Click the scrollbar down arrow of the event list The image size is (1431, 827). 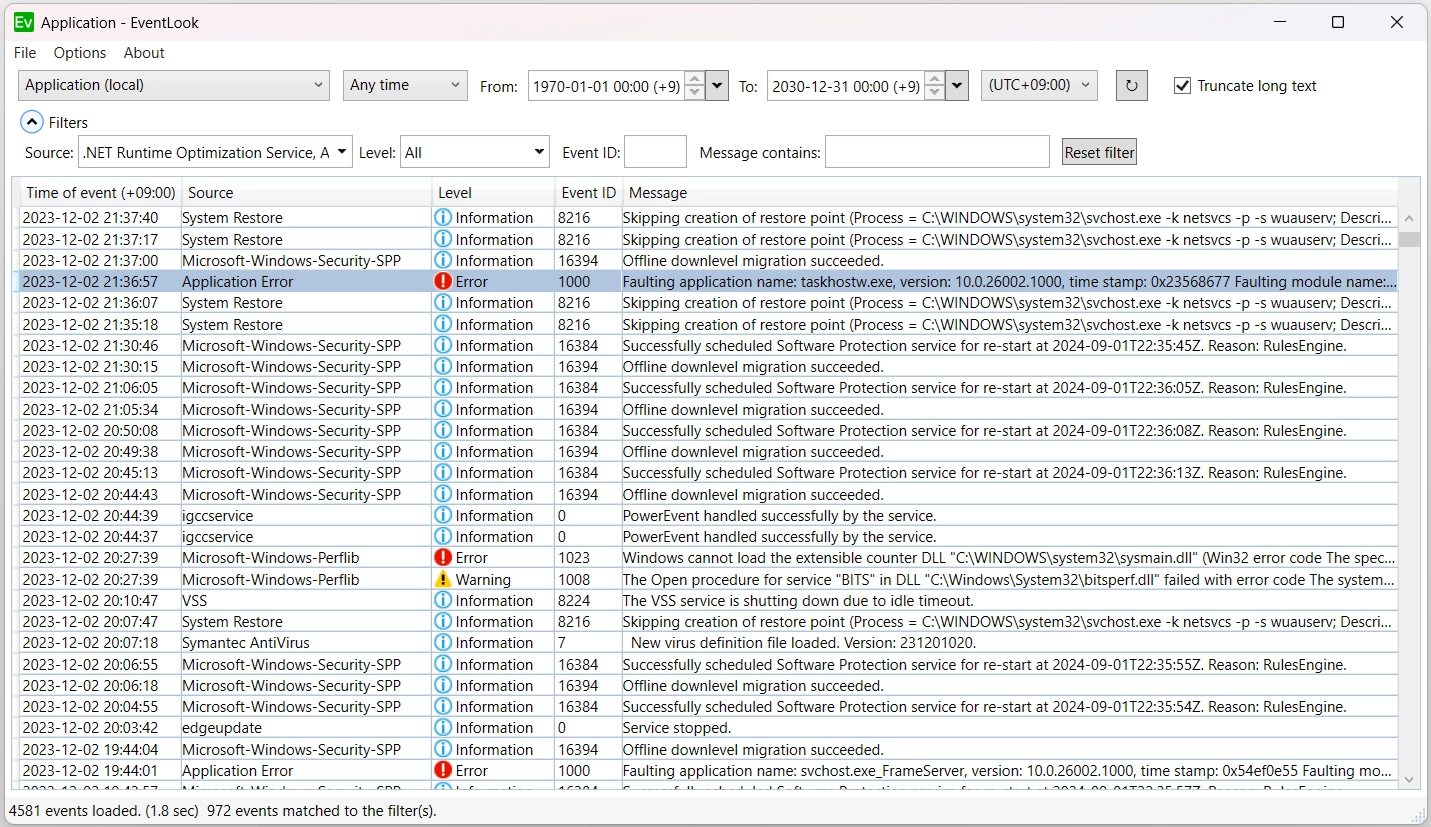[x=1410, y=779]
